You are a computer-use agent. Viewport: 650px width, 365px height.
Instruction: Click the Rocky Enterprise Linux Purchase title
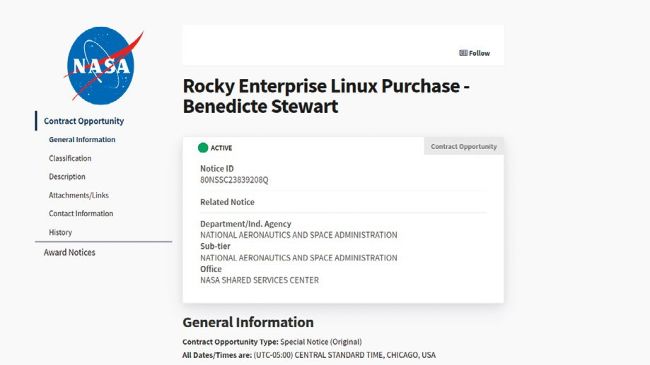(x=326, y=96)
